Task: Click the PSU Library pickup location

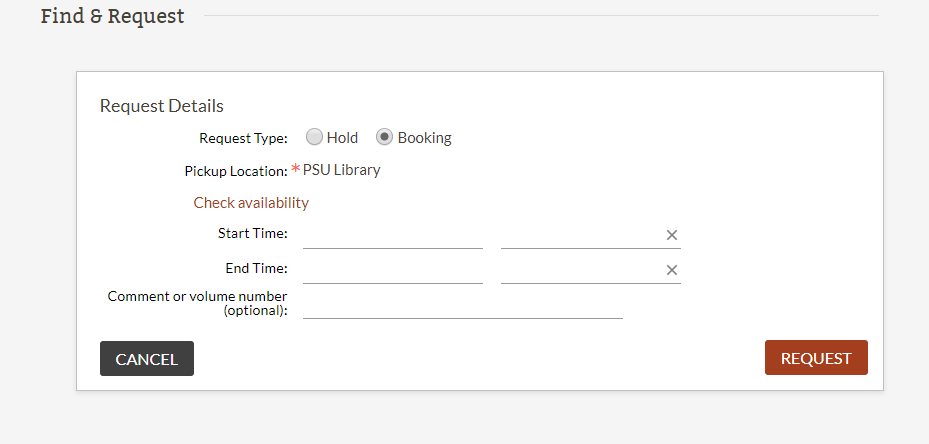Action: 341,170
